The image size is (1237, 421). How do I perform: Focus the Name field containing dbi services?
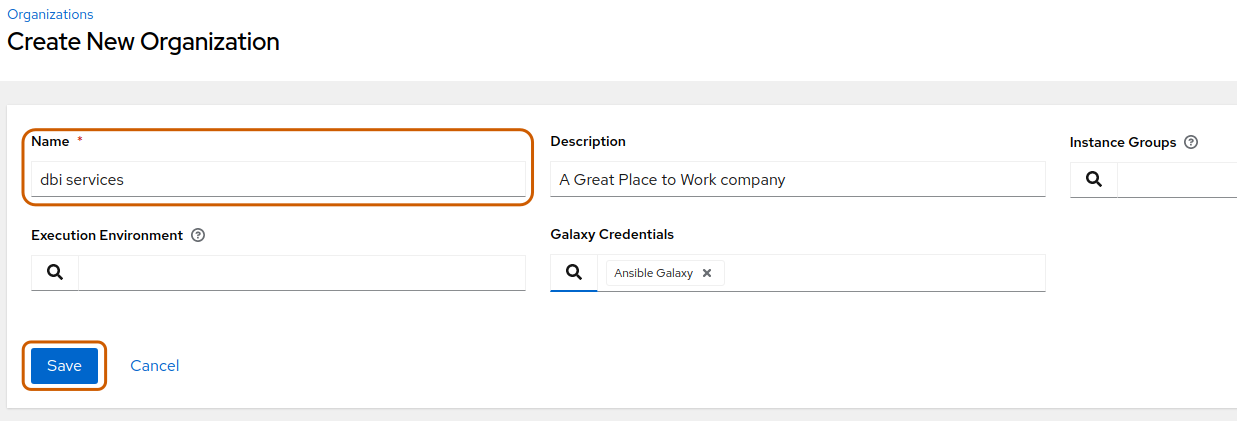coord(278,179)
